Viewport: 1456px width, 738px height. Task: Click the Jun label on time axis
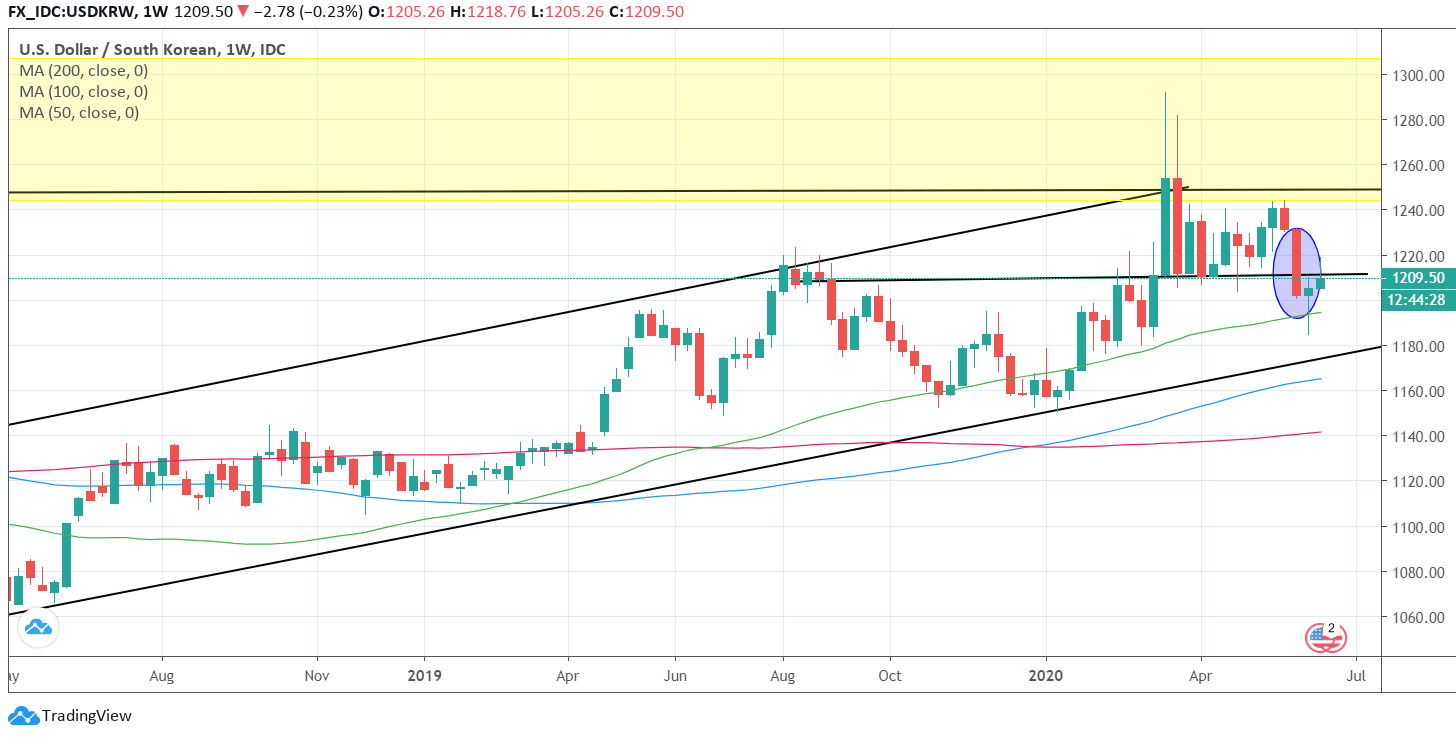pyautogui.click(x=674, y=675)
